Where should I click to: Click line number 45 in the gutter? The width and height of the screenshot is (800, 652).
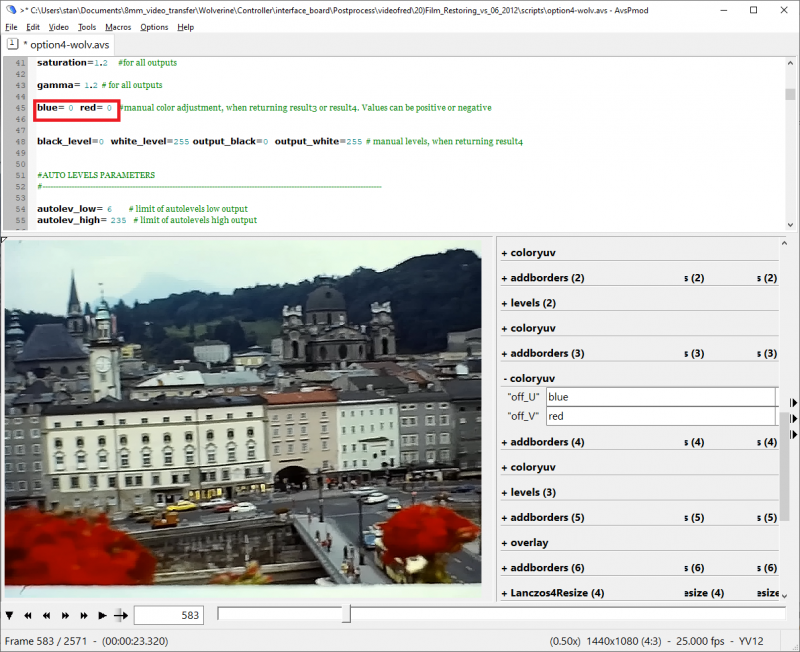coord(20,108)
